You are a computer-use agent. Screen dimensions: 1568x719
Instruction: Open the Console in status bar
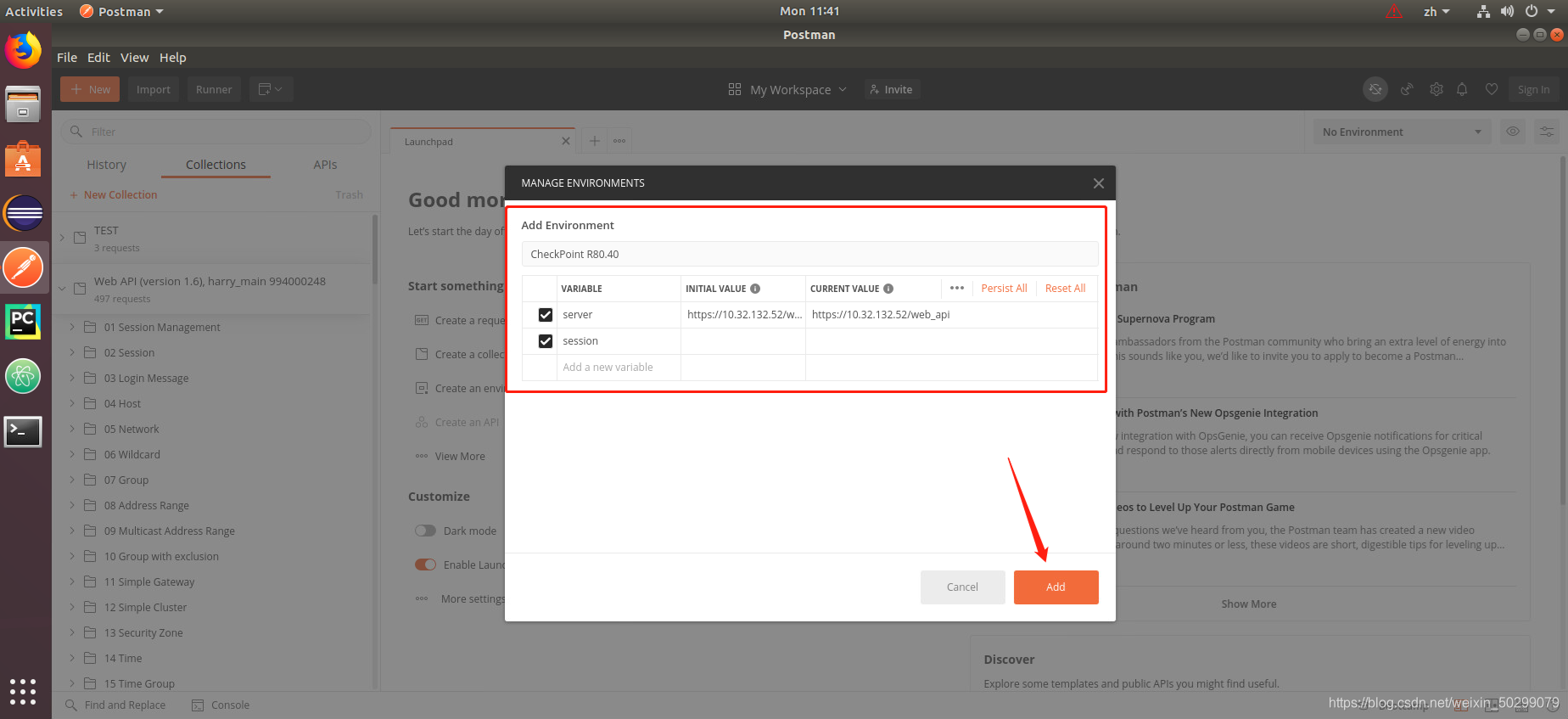(221, 705)
